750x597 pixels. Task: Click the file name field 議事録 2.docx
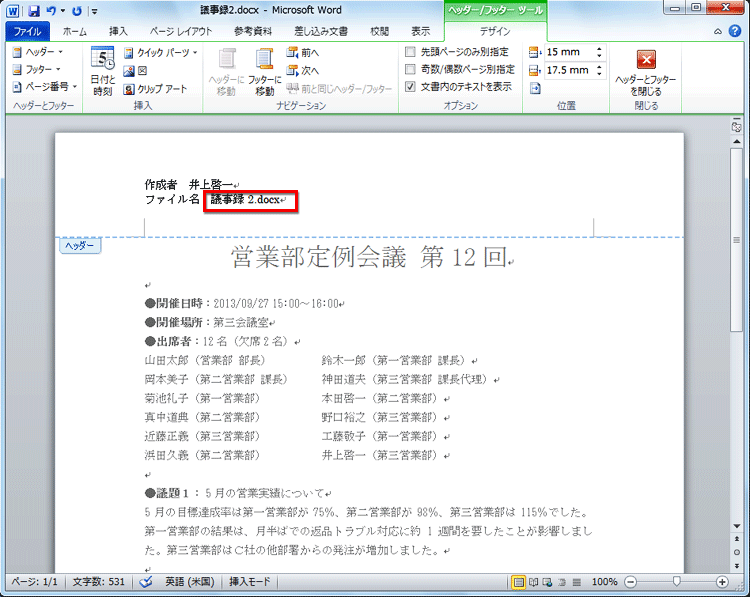point(247,200)
